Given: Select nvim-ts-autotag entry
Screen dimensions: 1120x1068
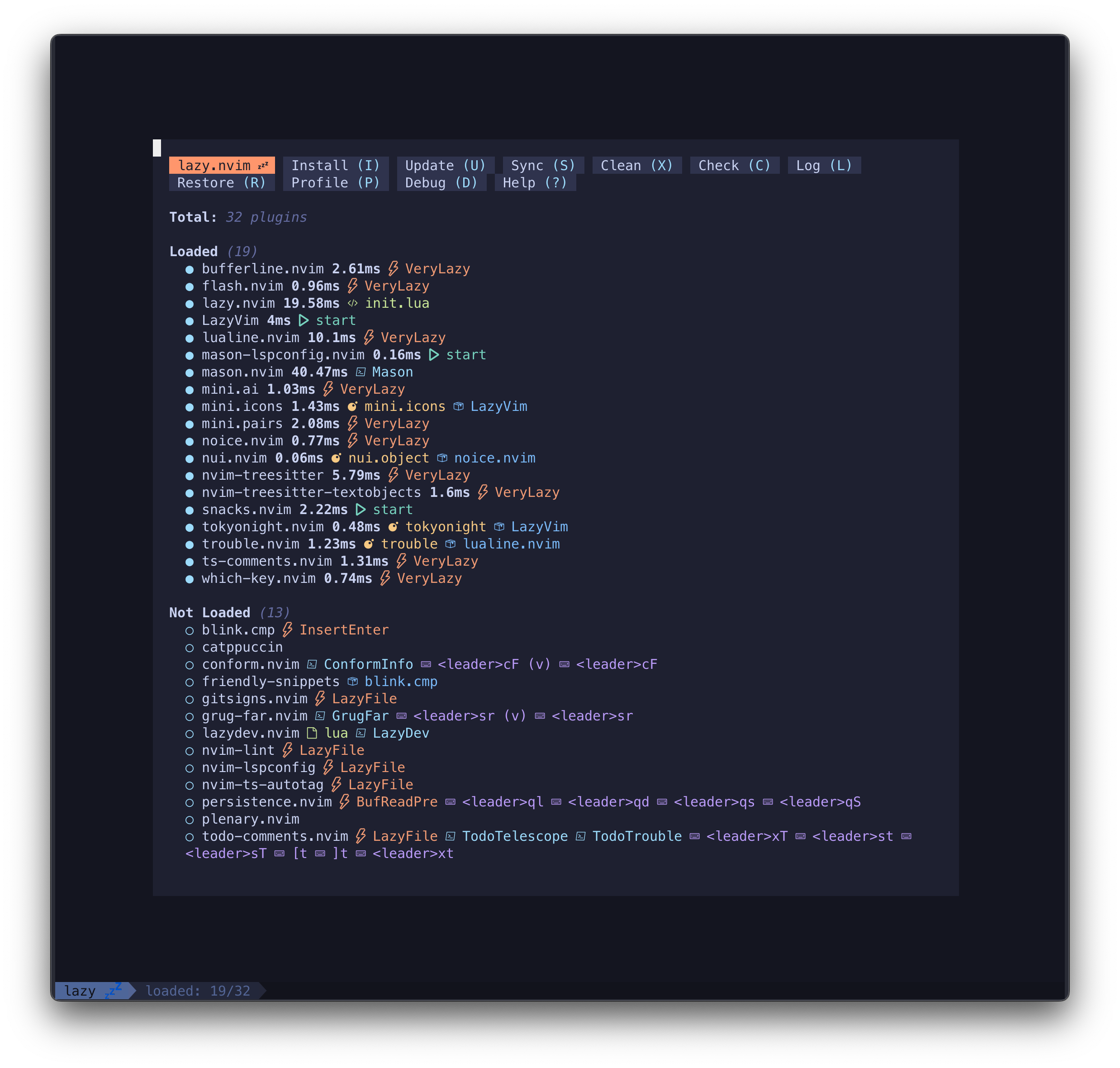Looking at the screenshot, I should [x=262, y=785].
